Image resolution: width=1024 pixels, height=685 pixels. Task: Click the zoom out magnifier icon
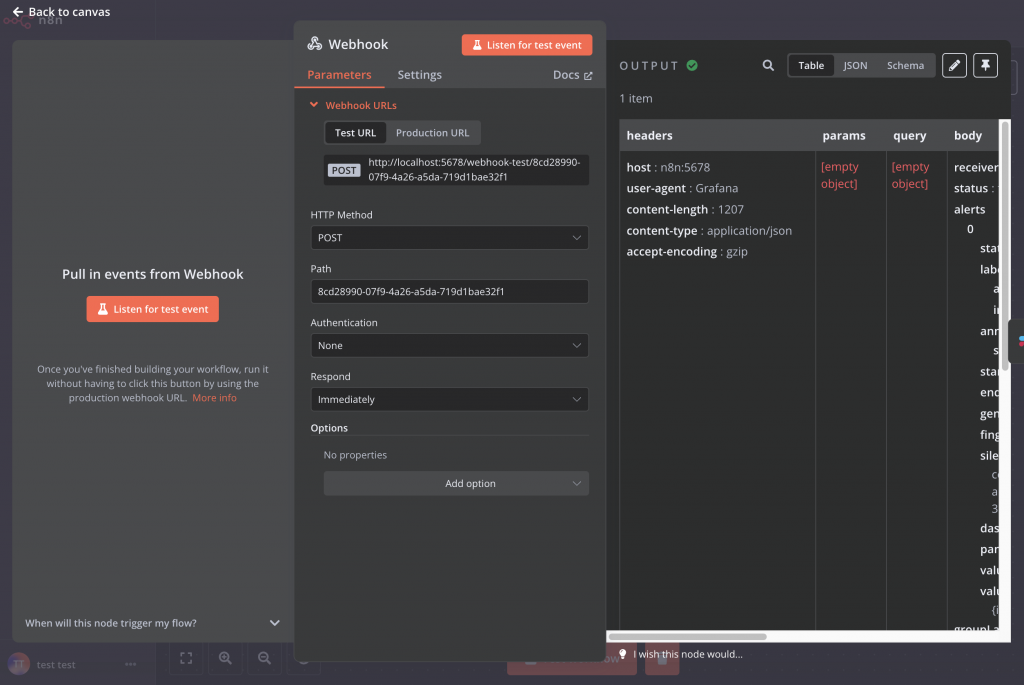pos(264,658)
